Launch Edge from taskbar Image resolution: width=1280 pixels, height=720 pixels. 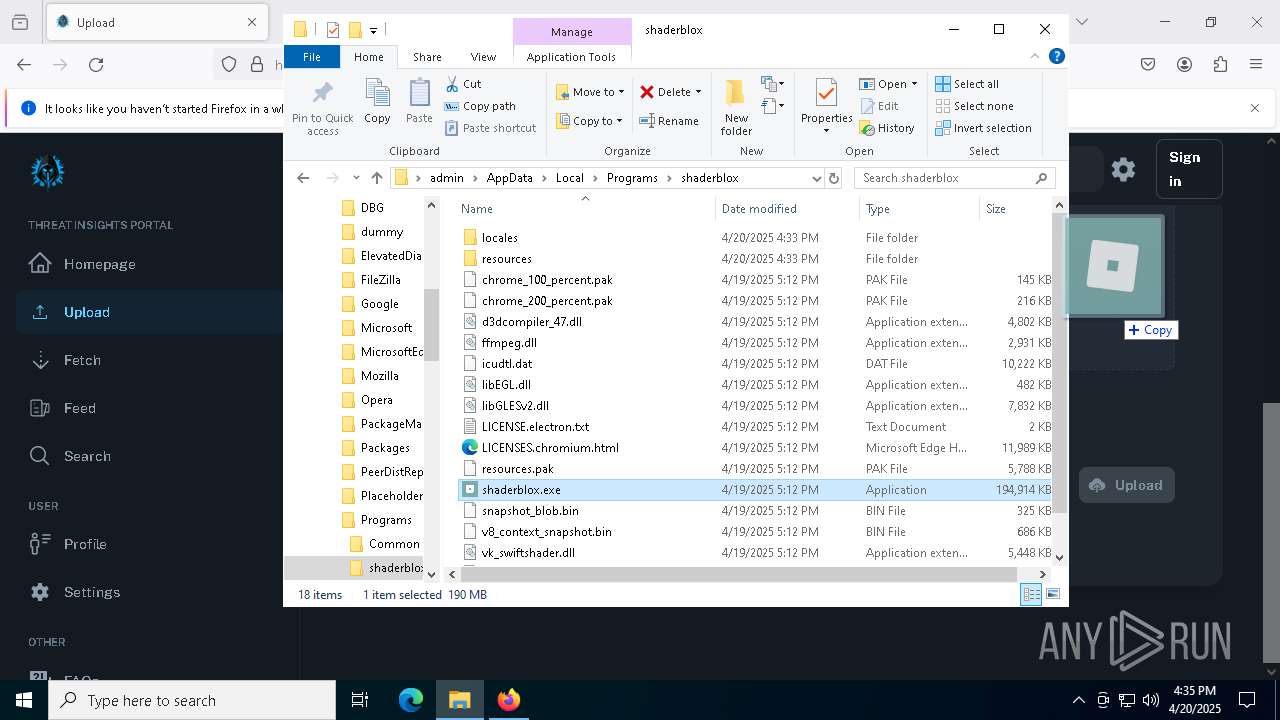411,700
